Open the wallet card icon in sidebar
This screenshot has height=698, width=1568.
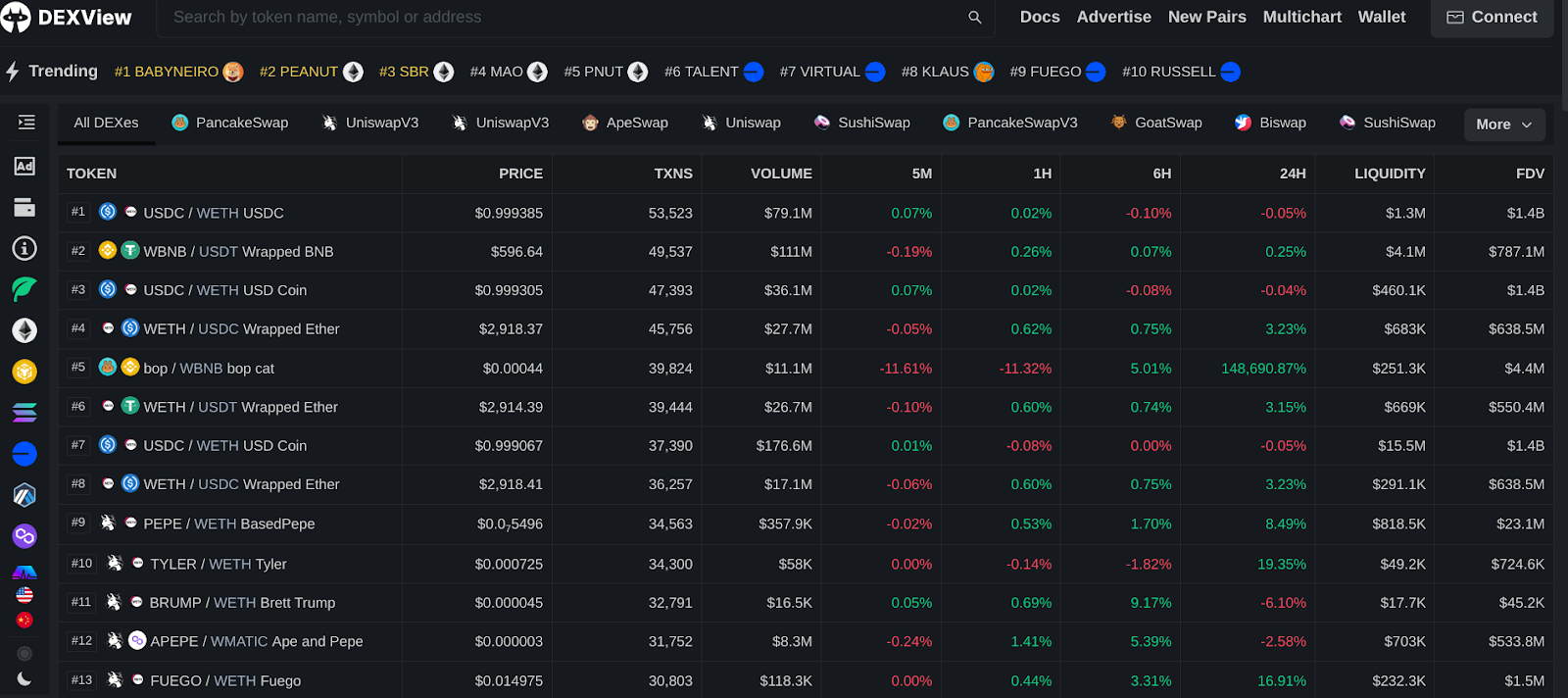[24, 207]
